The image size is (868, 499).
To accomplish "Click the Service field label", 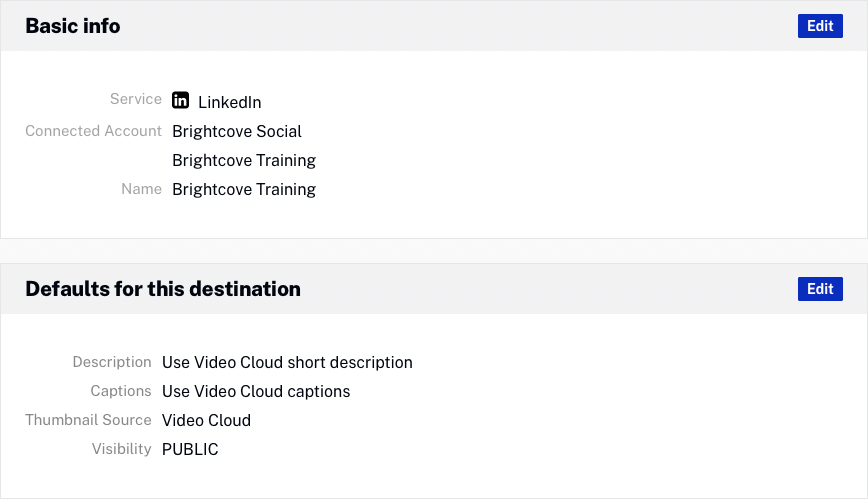I will (136, 99).
